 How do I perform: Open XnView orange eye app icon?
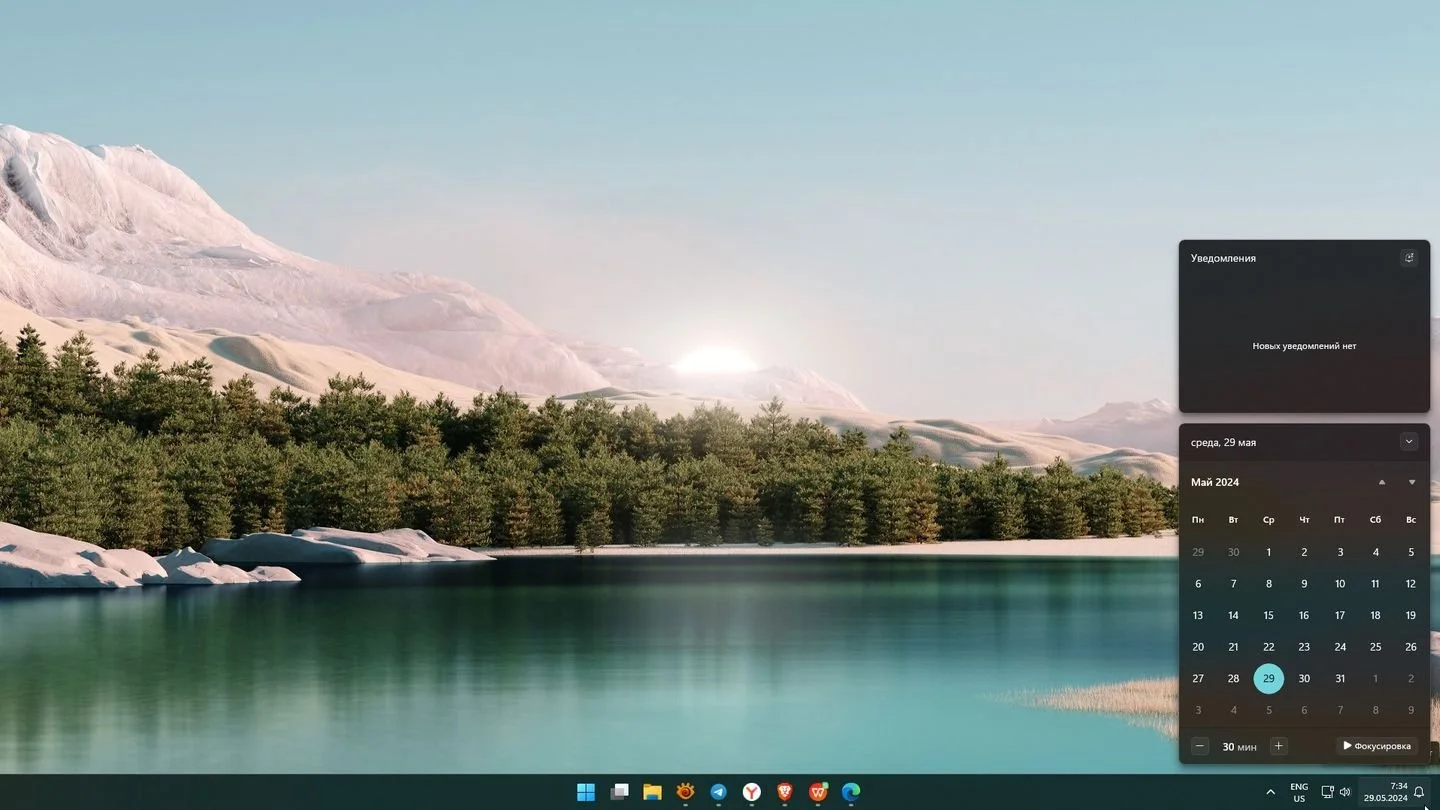(685, 792)
